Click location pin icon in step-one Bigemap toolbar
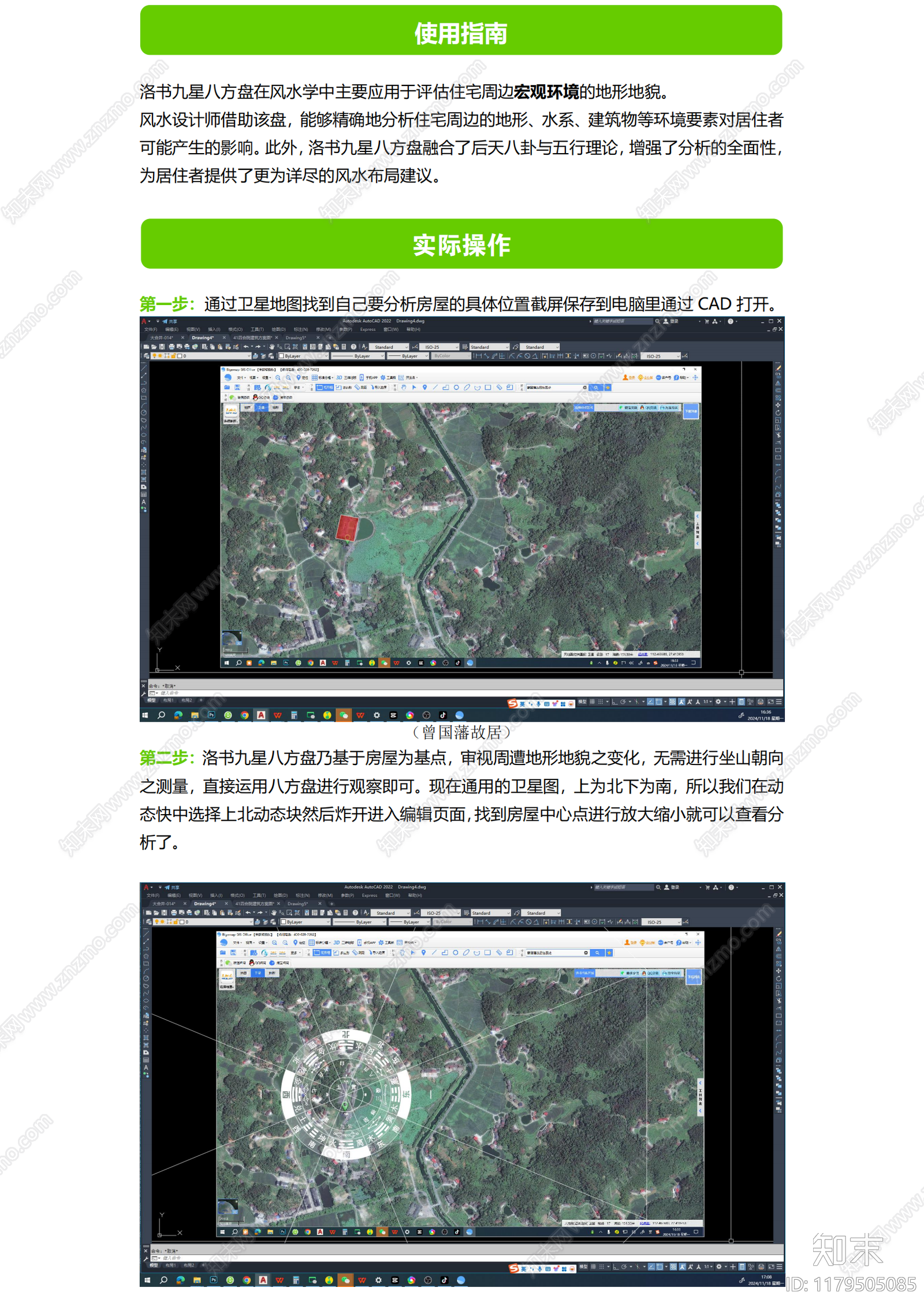Image resolution: width=924 pixels, height=1307 pixels. coord(424,387)
